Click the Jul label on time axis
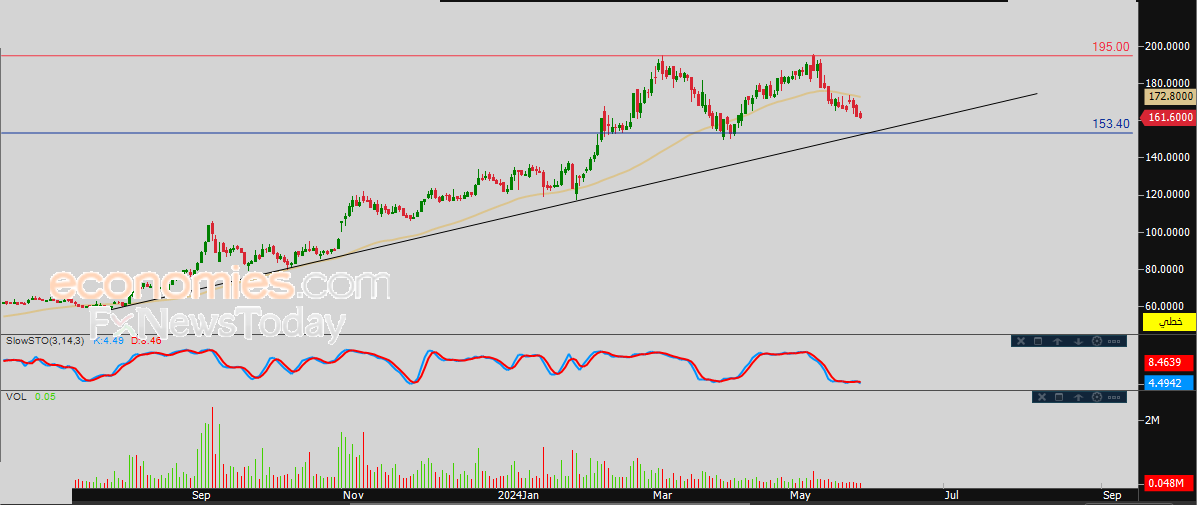Viewport: 1197px width, 505px height. pyautogui.click(x=951, y=496)
